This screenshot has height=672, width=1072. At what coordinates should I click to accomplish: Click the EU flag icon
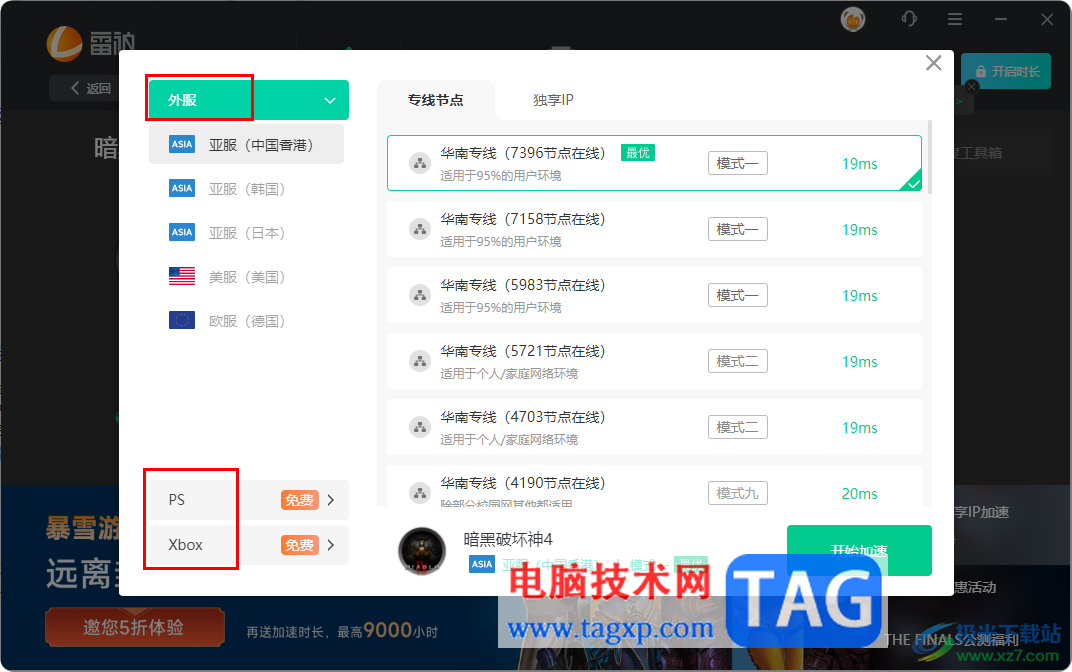182,320
